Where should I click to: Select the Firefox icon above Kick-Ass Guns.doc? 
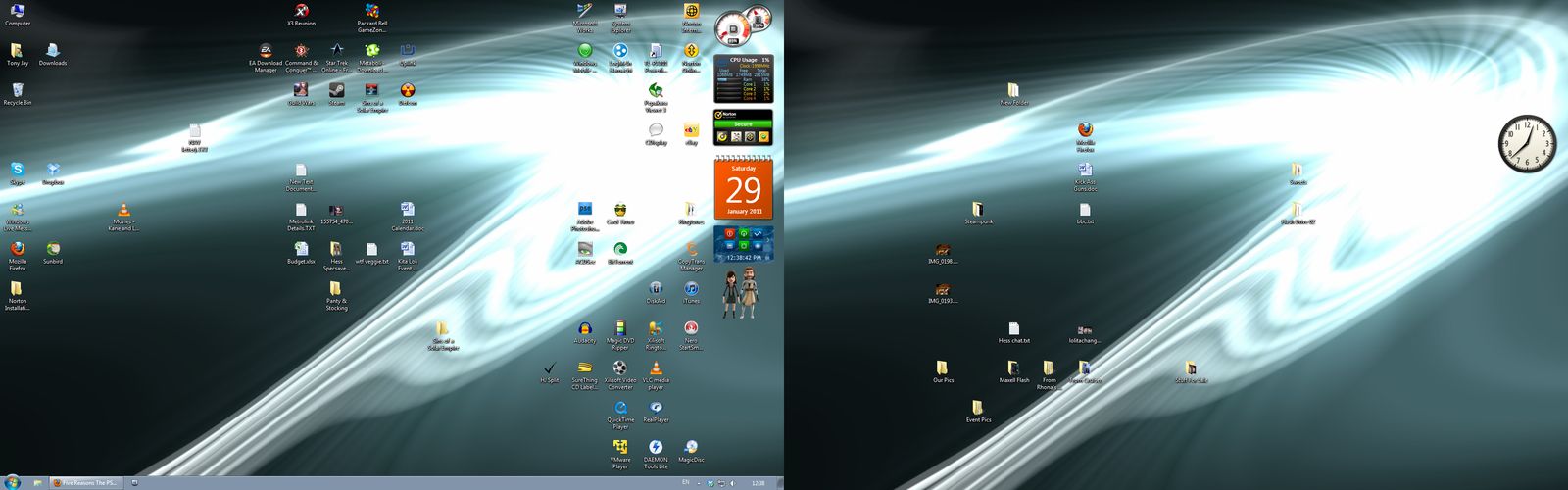point(1085,137)
